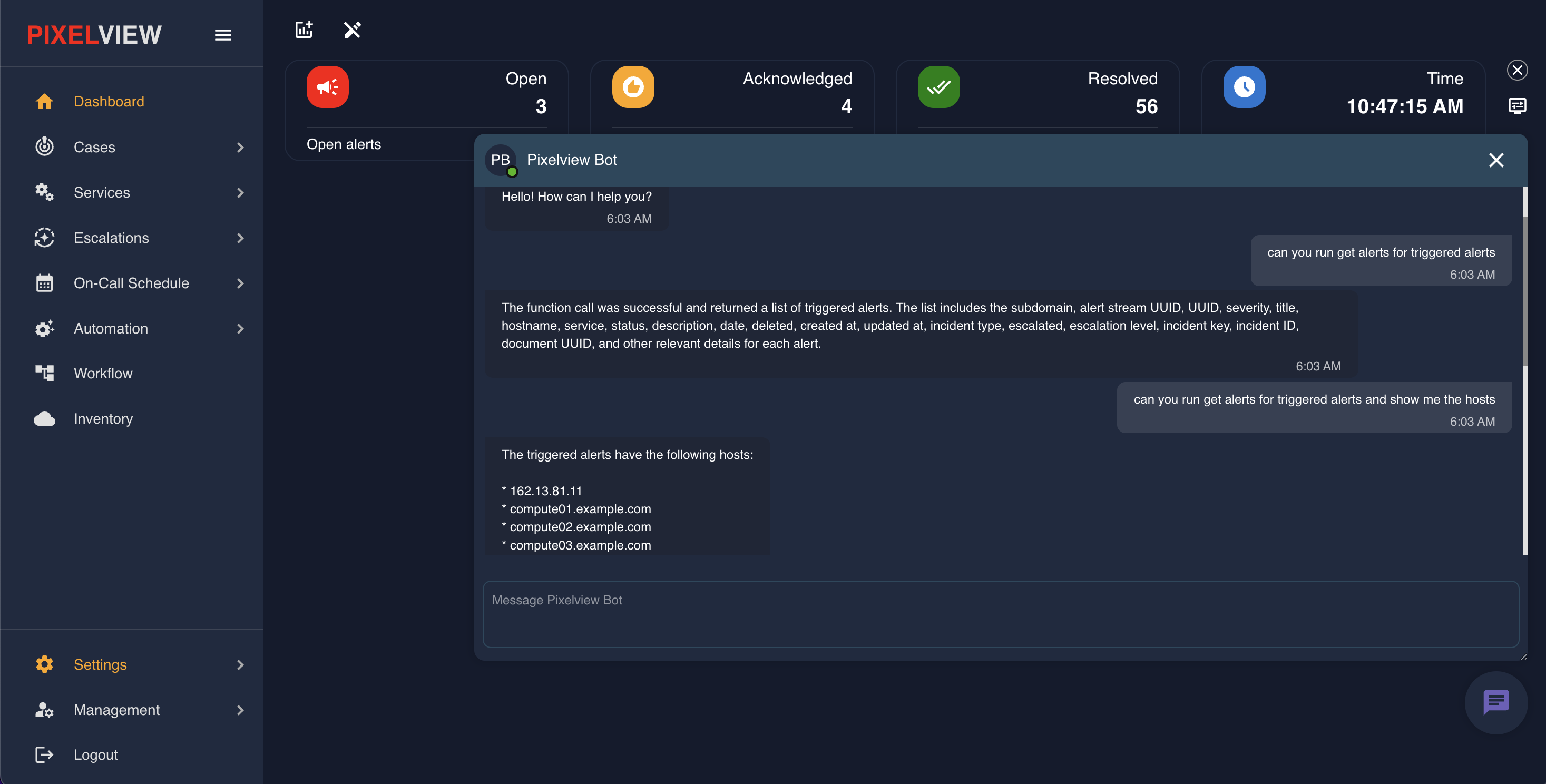Click the On-Call Schedule calendar icon

click(x=44, y=283)
